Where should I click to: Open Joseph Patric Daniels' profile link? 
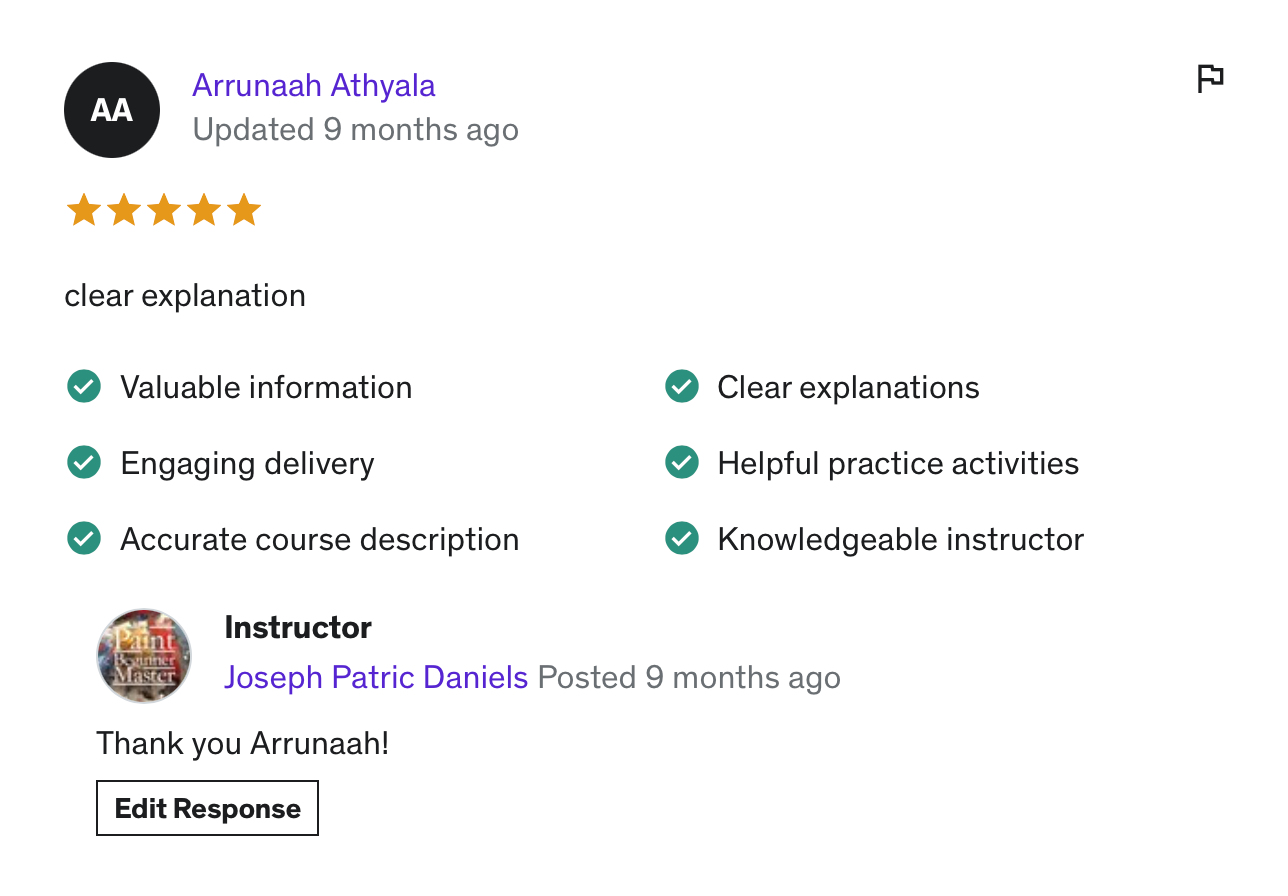[376, 677]
